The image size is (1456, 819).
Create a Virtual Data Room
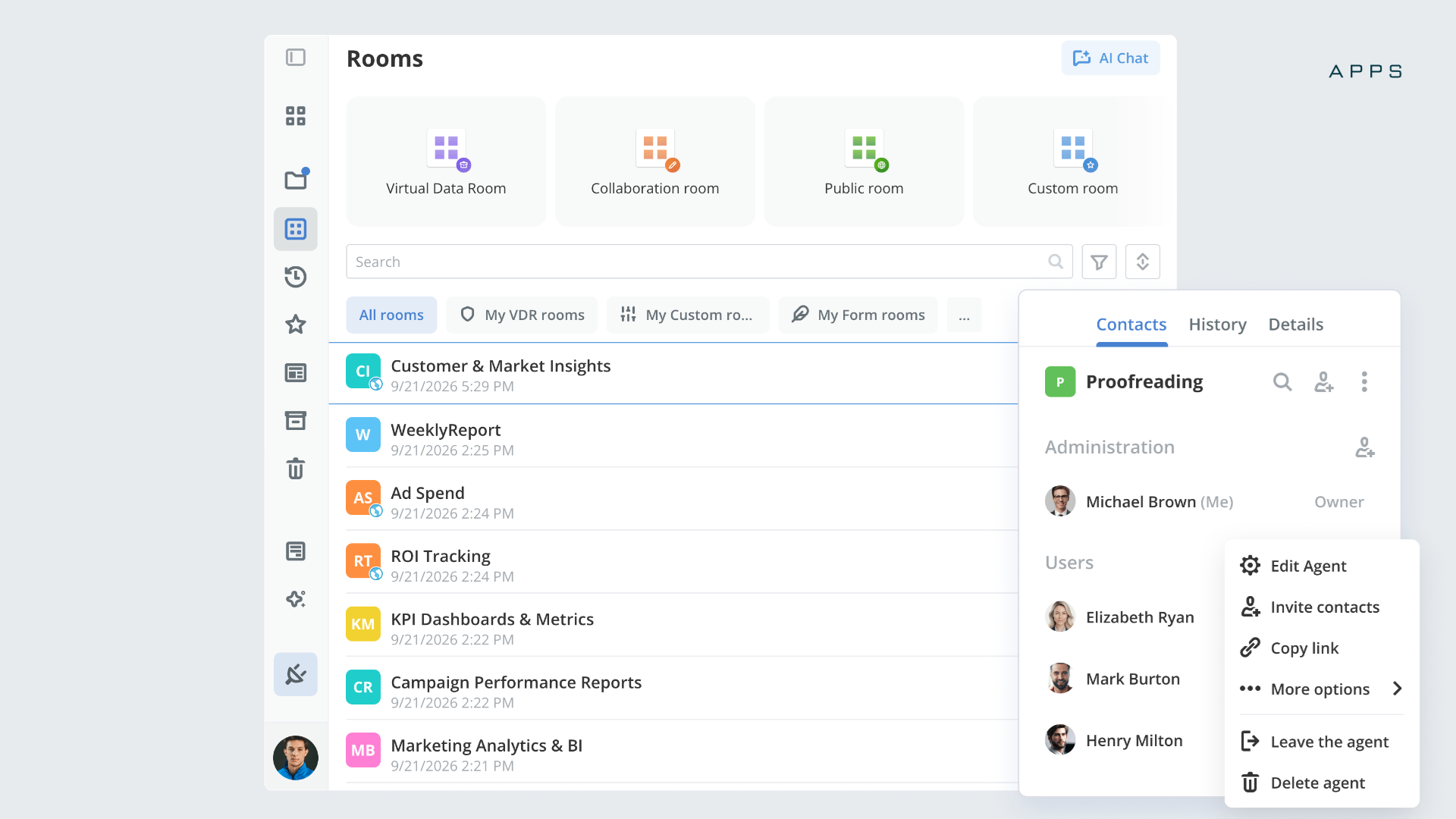(446, 161)
